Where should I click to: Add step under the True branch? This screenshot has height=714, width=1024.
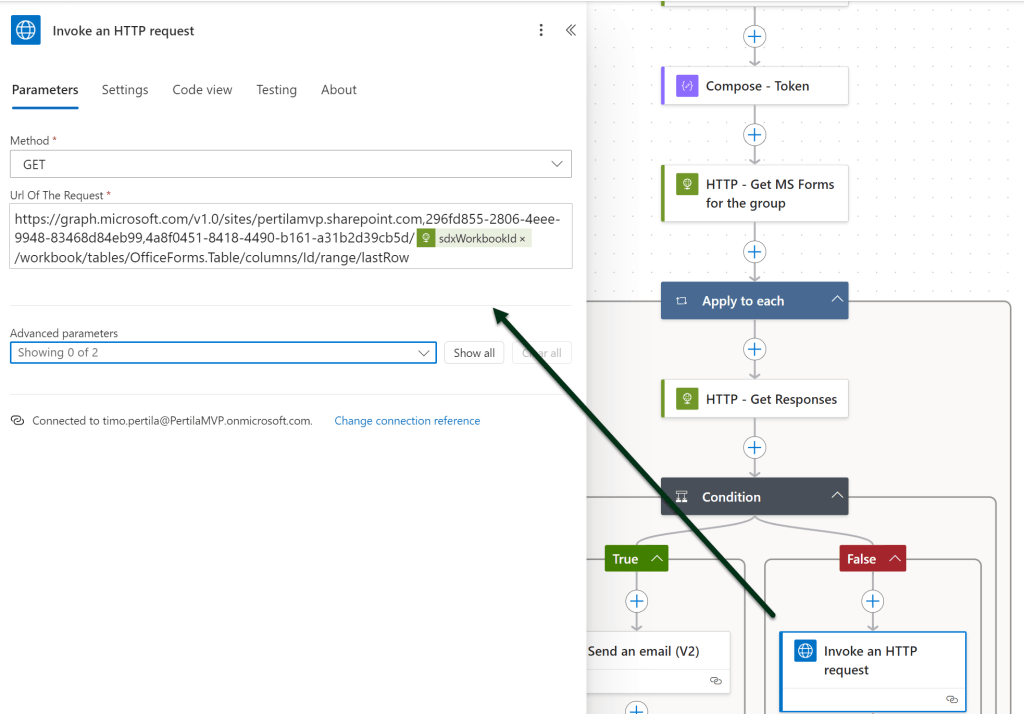637,601
